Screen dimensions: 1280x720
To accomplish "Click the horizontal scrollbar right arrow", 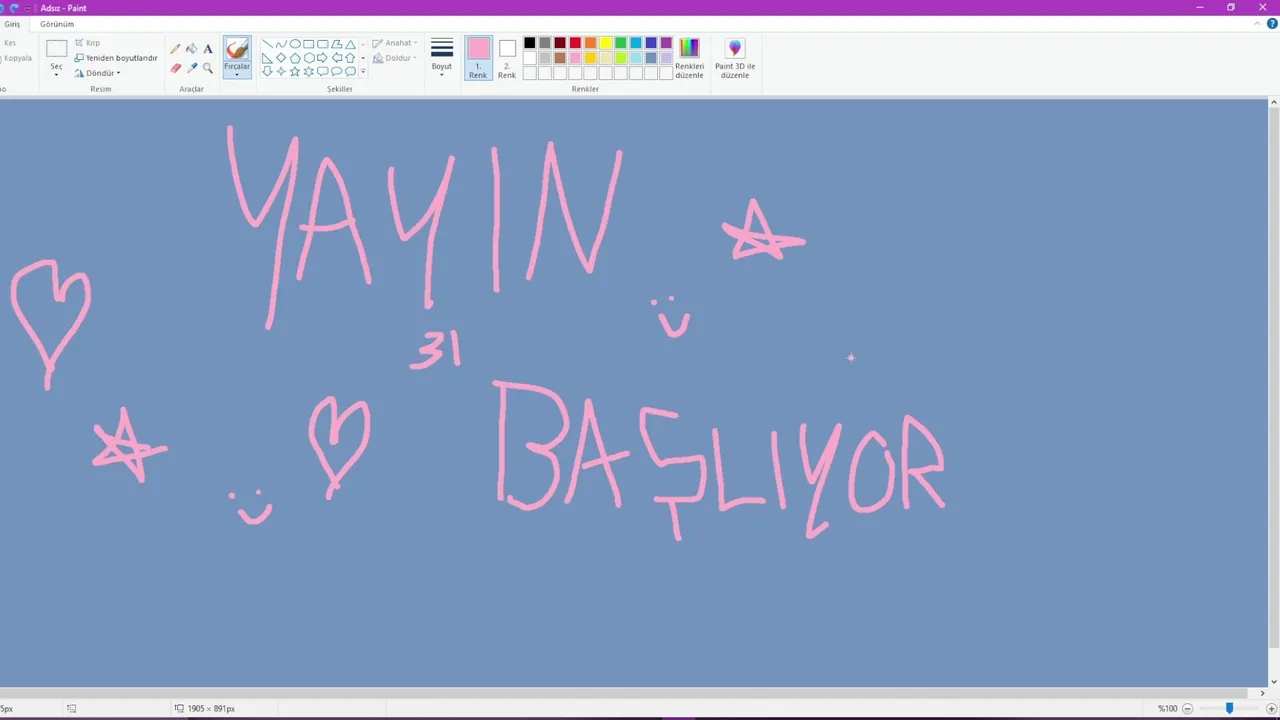I will (x=1262, y=693).
